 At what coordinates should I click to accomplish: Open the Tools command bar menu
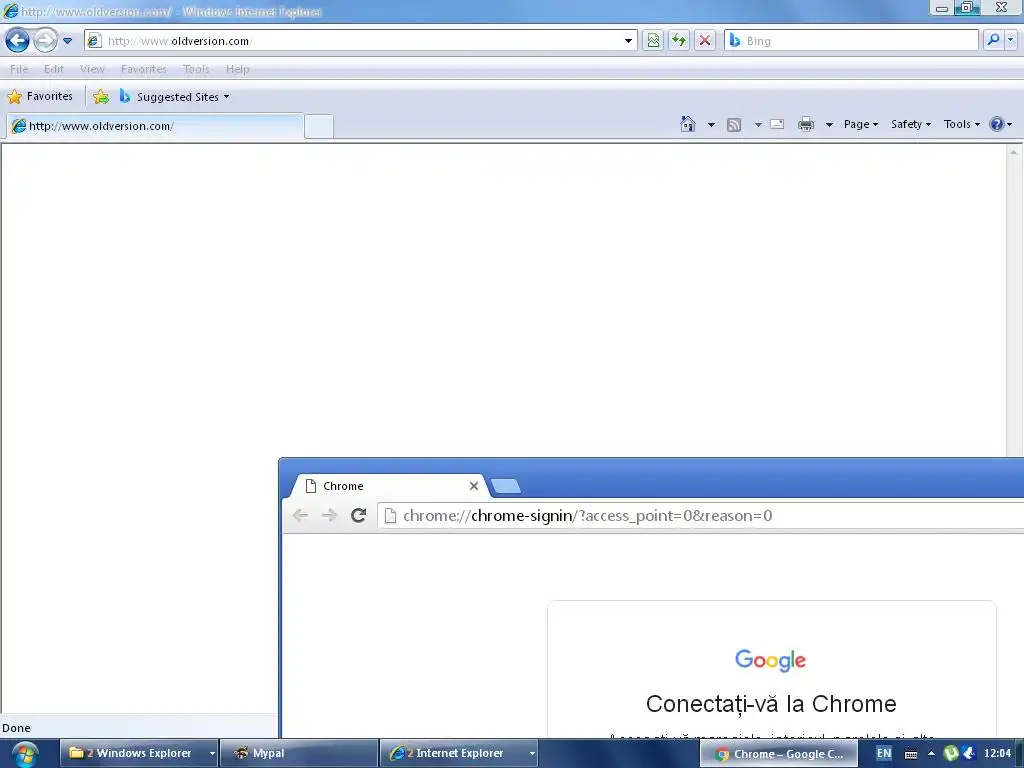961,124
